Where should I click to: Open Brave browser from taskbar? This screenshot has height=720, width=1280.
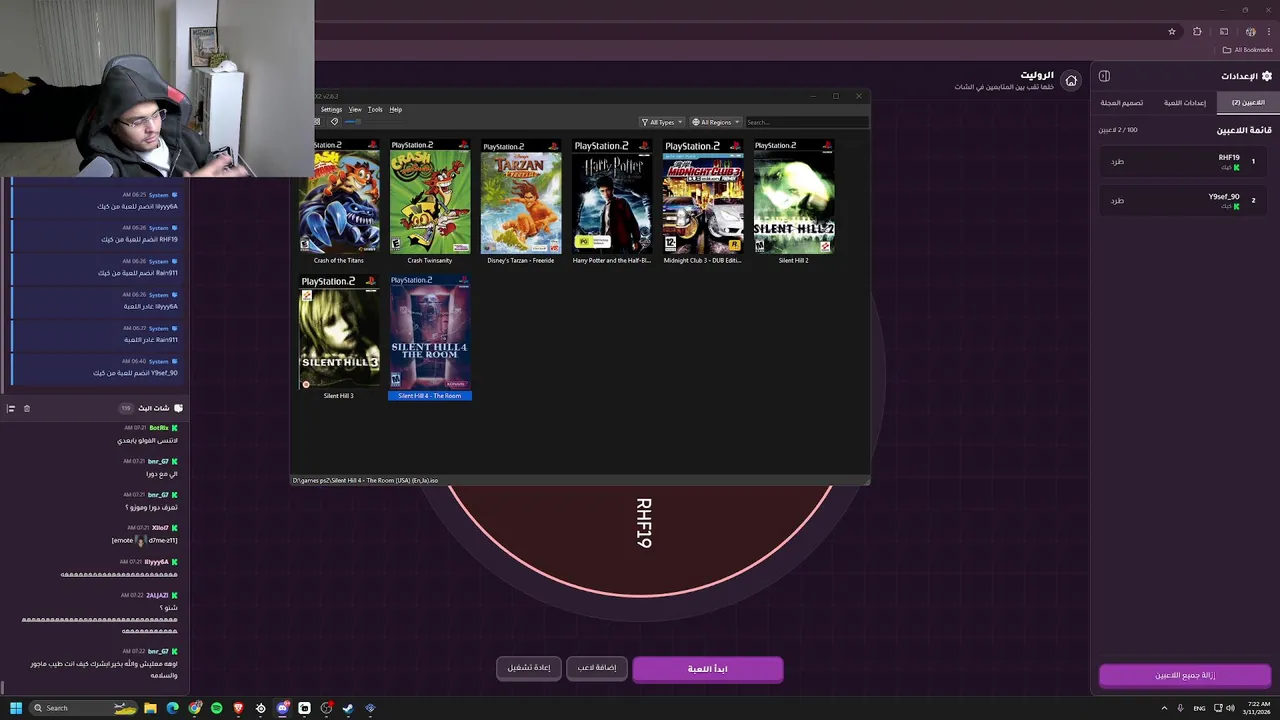tap(238, 708)
